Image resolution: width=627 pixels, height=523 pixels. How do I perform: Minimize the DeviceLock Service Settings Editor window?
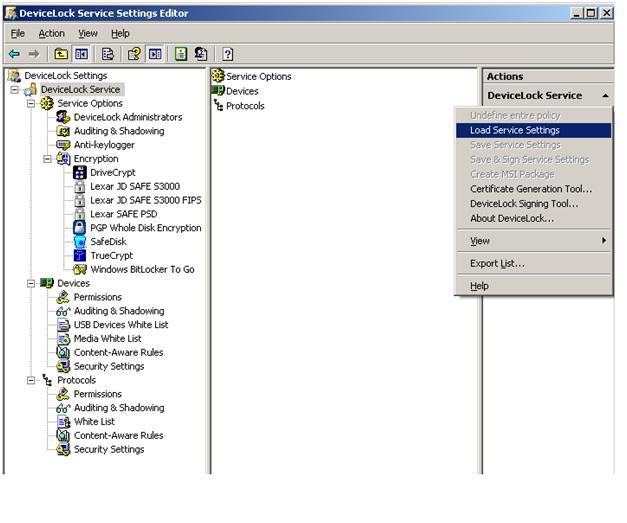pos(577,13)
